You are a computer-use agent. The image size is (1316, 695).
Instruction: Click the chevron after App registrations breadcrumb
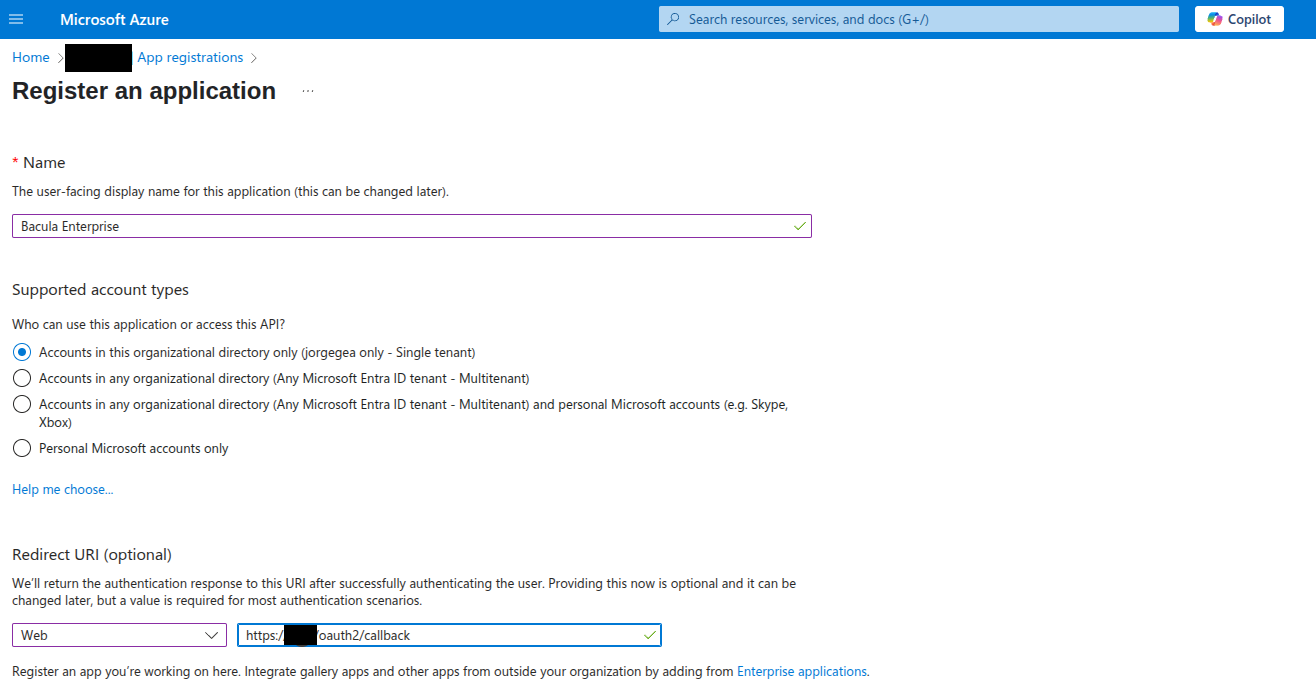(254, 58)
